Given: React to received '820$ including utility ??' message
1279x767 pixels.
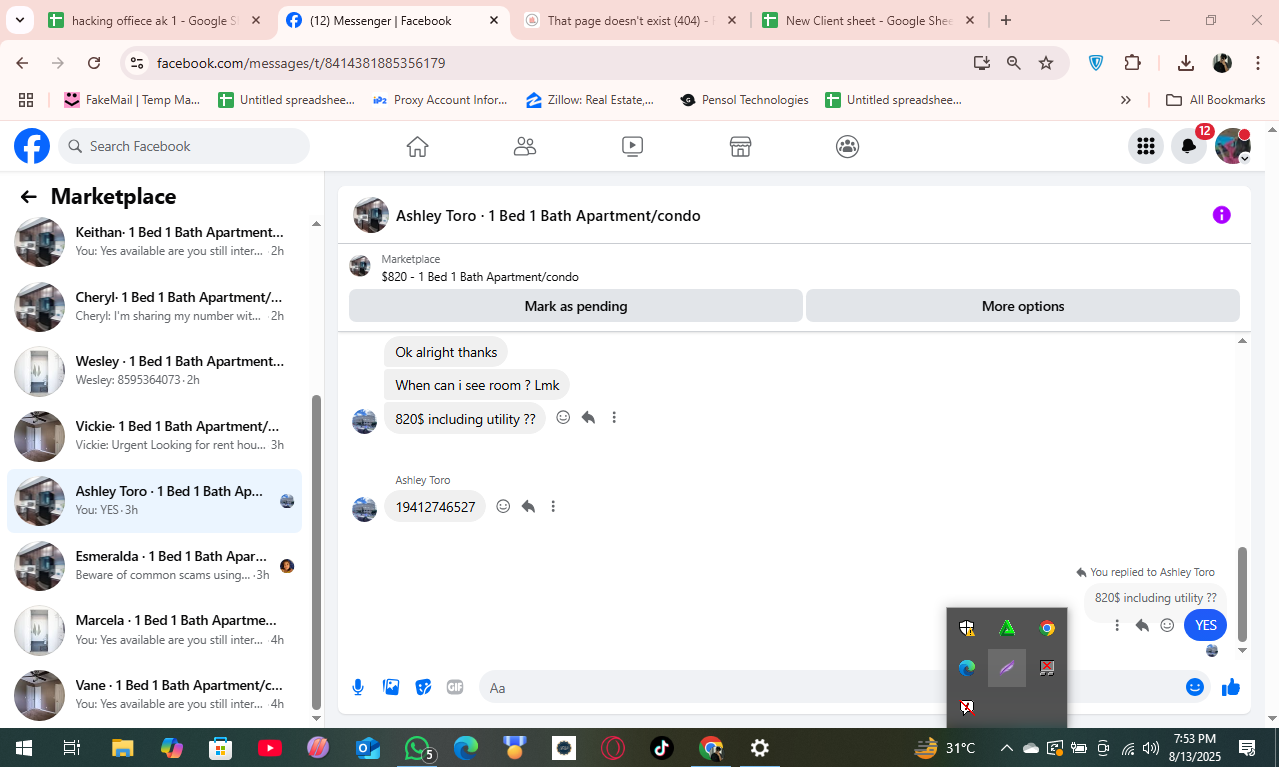Looking at the screenshot, I should [563, 418].
